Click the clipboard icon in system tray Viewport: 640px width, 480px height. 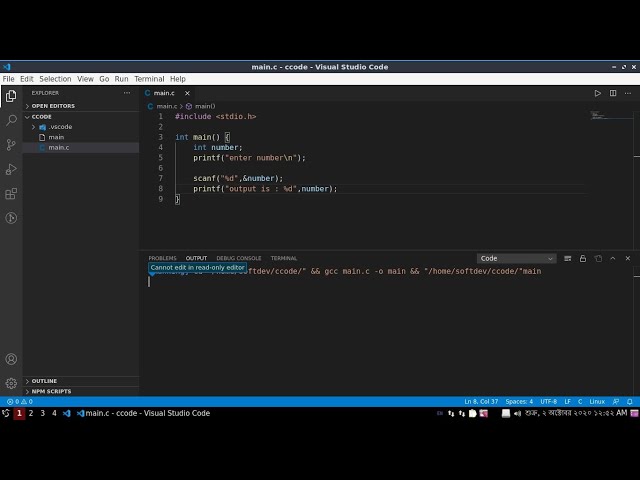coord(473,413)
